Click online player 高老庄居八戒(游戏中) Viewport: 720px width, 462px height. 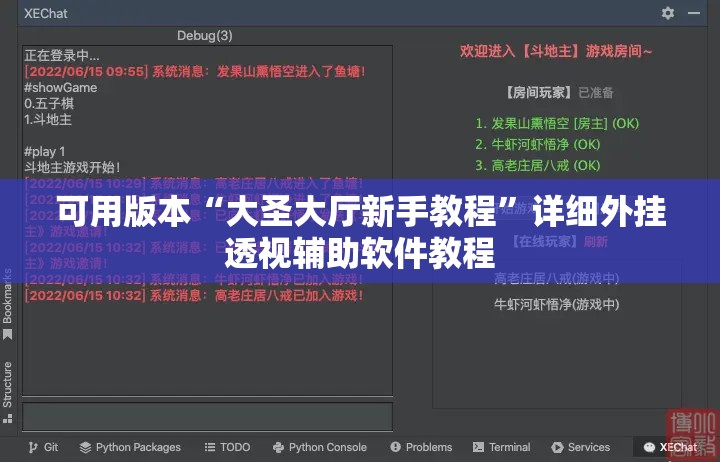[x=557, y=278]
